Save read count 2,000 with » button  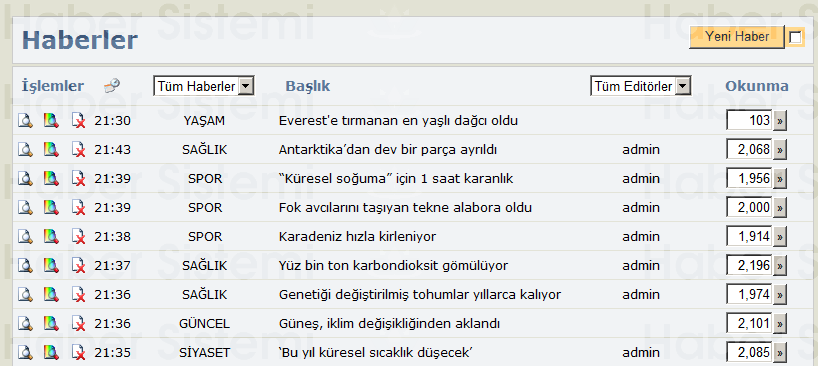pyautogui.click(x=780, y=208)
